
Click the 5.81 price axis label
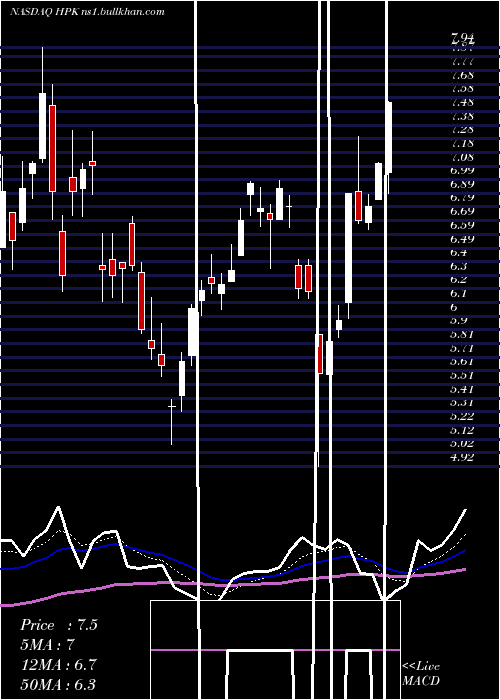click(462, 334)
